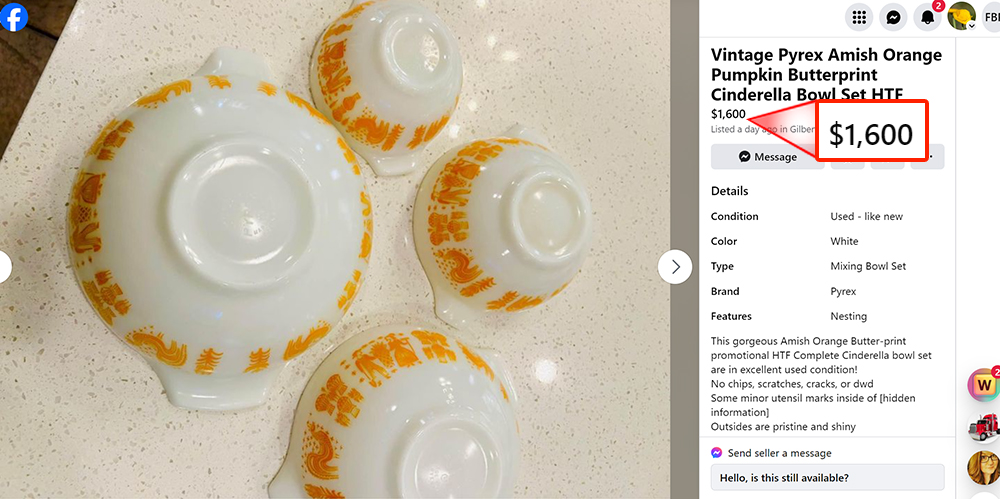The image size is (1000, 499).
Task: Go to next listing photo
Action: 676,267
